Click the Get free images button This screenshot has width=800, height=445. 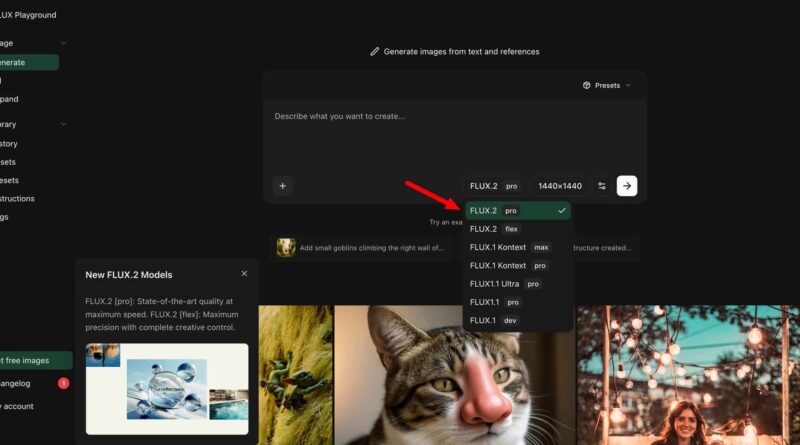36,360
